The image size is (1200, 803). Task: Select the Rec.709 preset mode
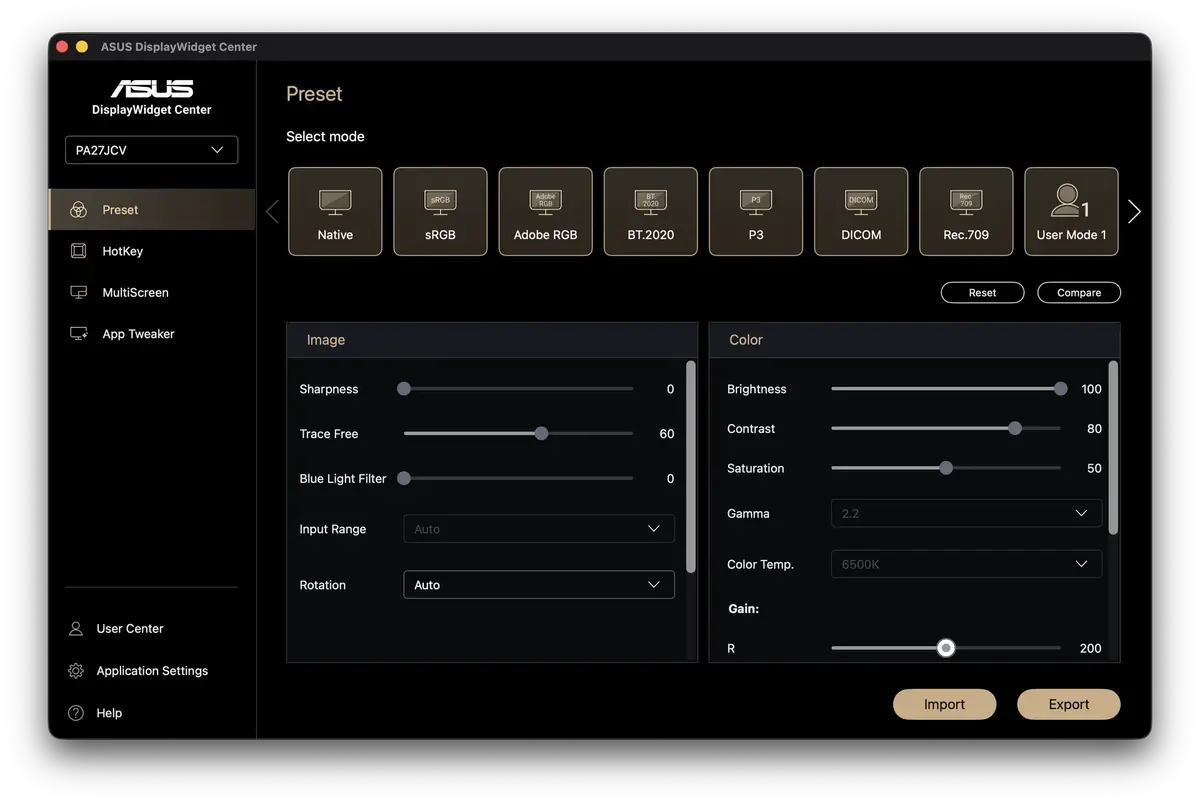pos(966,211)
